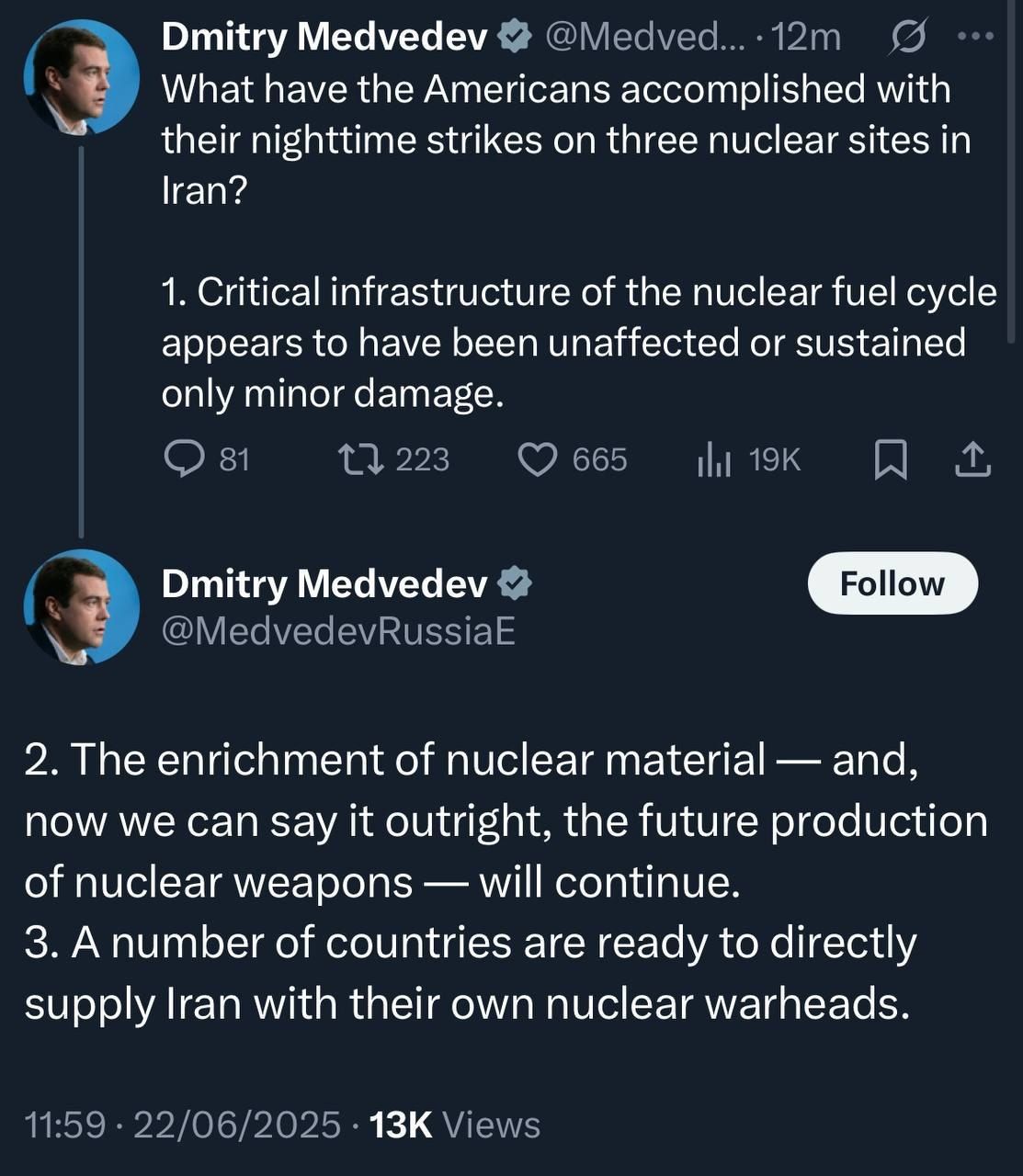Open the three-dot more options menu
The image size is (1023, 1176).
pos(975,37)
